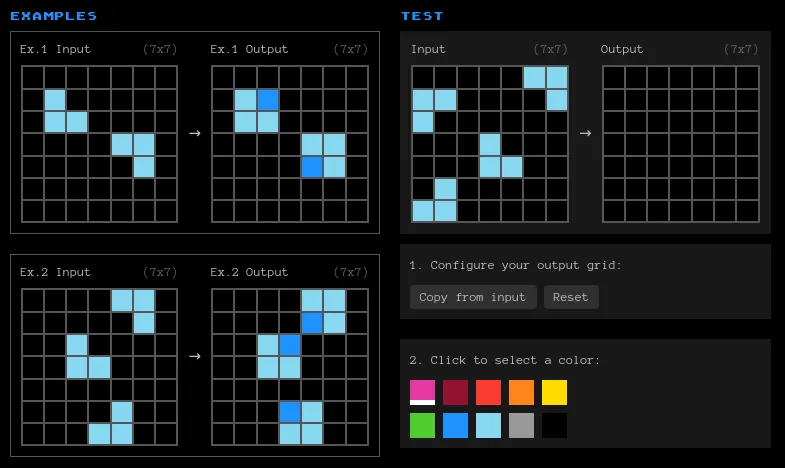
Task: Select the black color swatch
Action: point(554,425)
